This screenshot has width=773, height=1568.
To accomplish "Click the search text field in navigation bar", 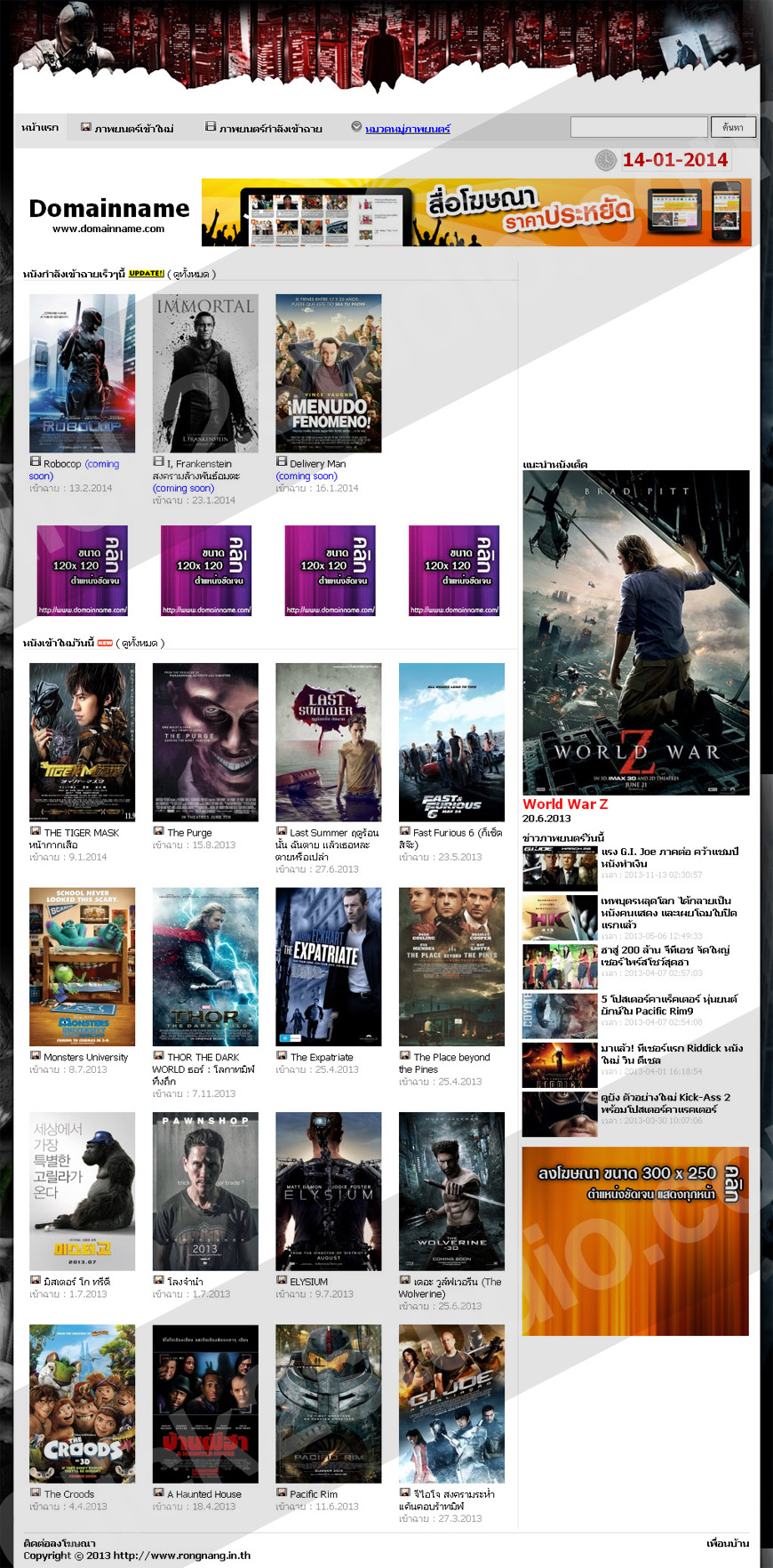I will pos(639,127).
